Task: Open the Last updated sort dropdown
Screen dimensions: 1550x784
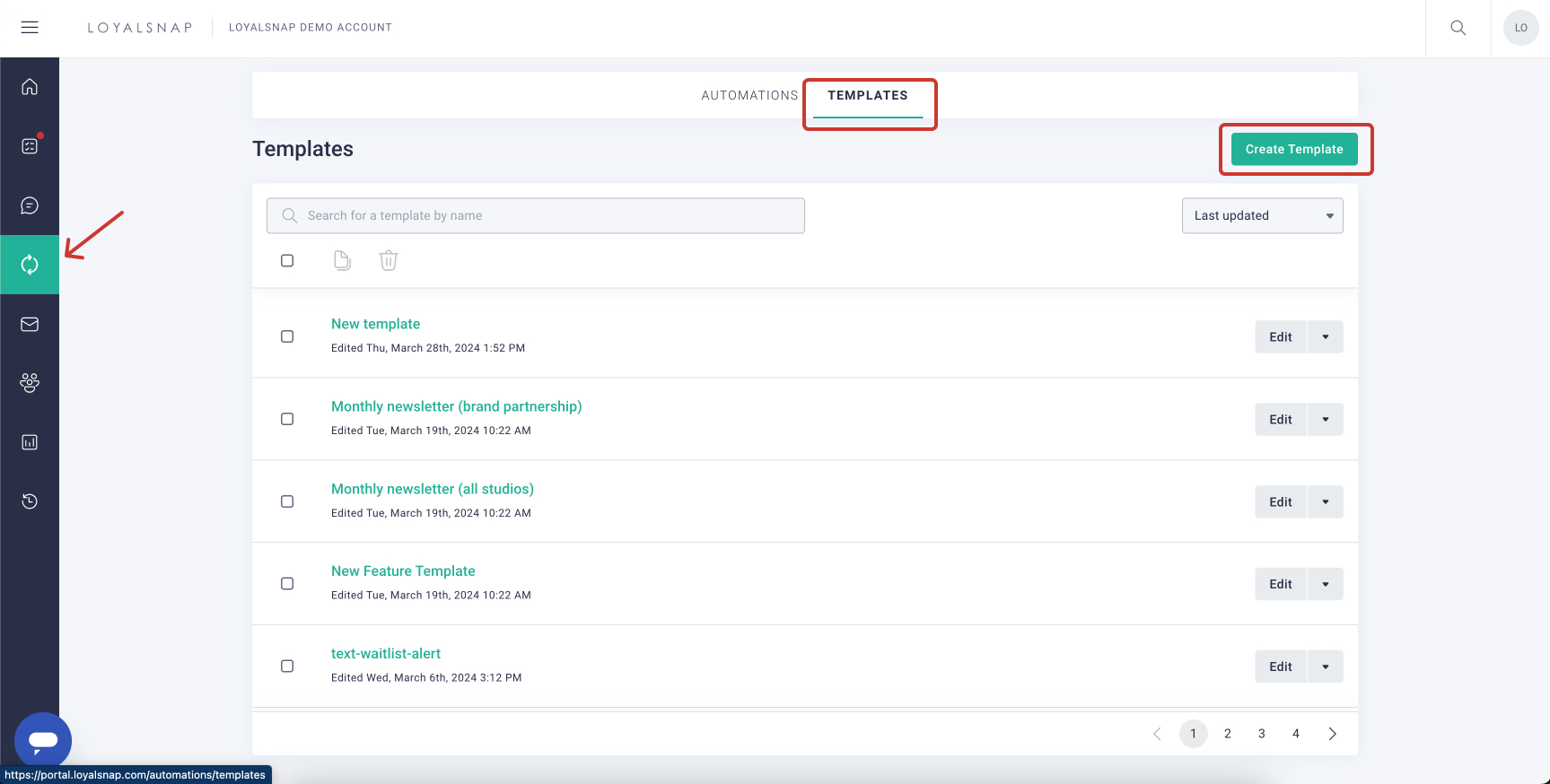Action: pyautogui.click(x=1262, y=215)
